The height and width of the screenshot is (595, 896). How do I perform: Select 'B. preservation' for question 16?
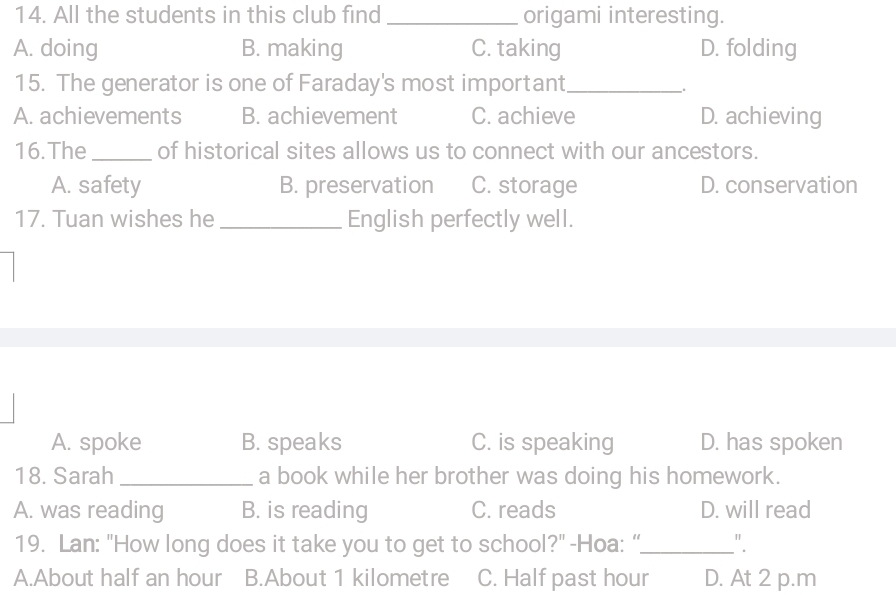(357, 185)
